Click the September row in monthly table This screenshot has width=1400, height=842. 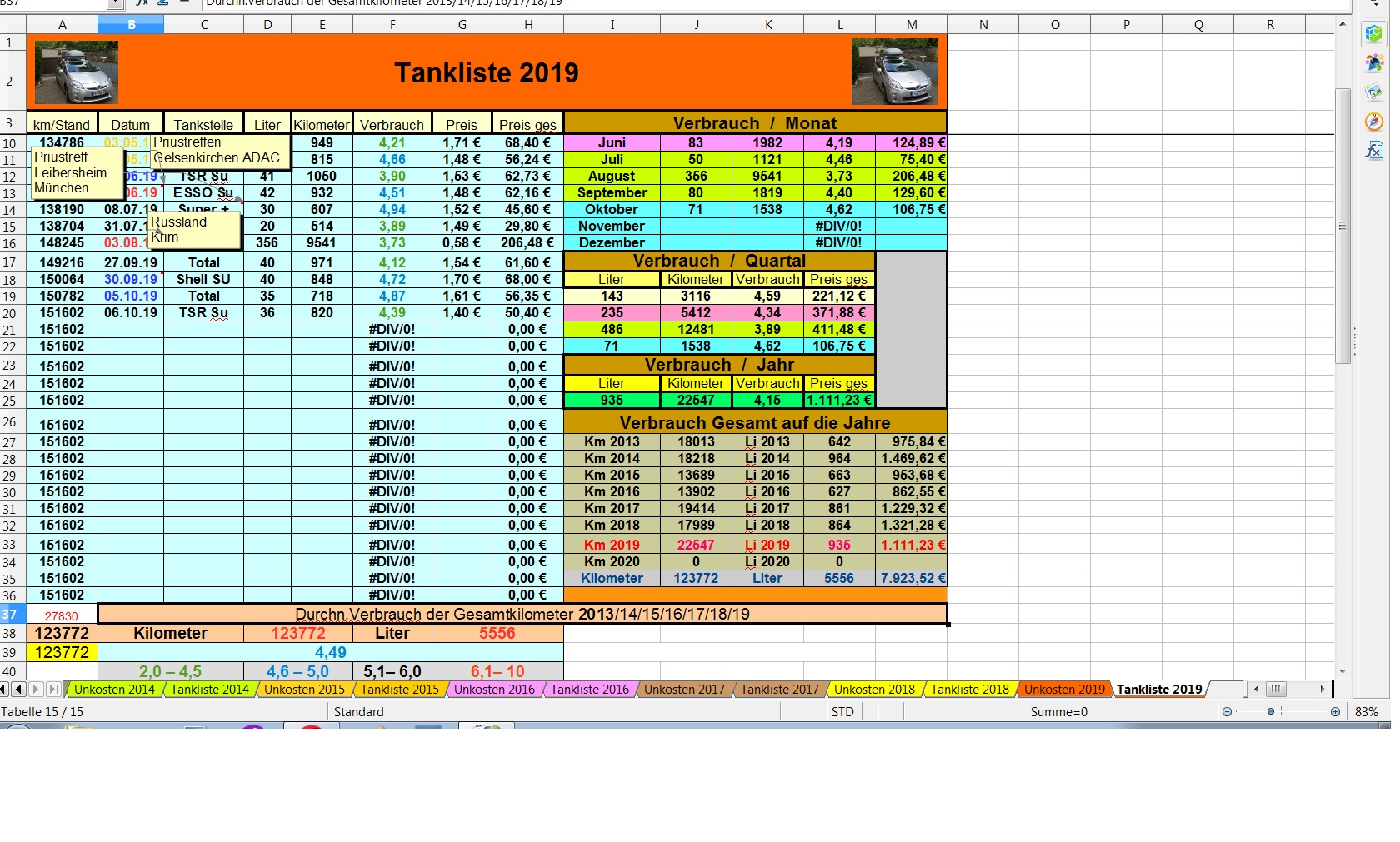(x=755, y=192)
